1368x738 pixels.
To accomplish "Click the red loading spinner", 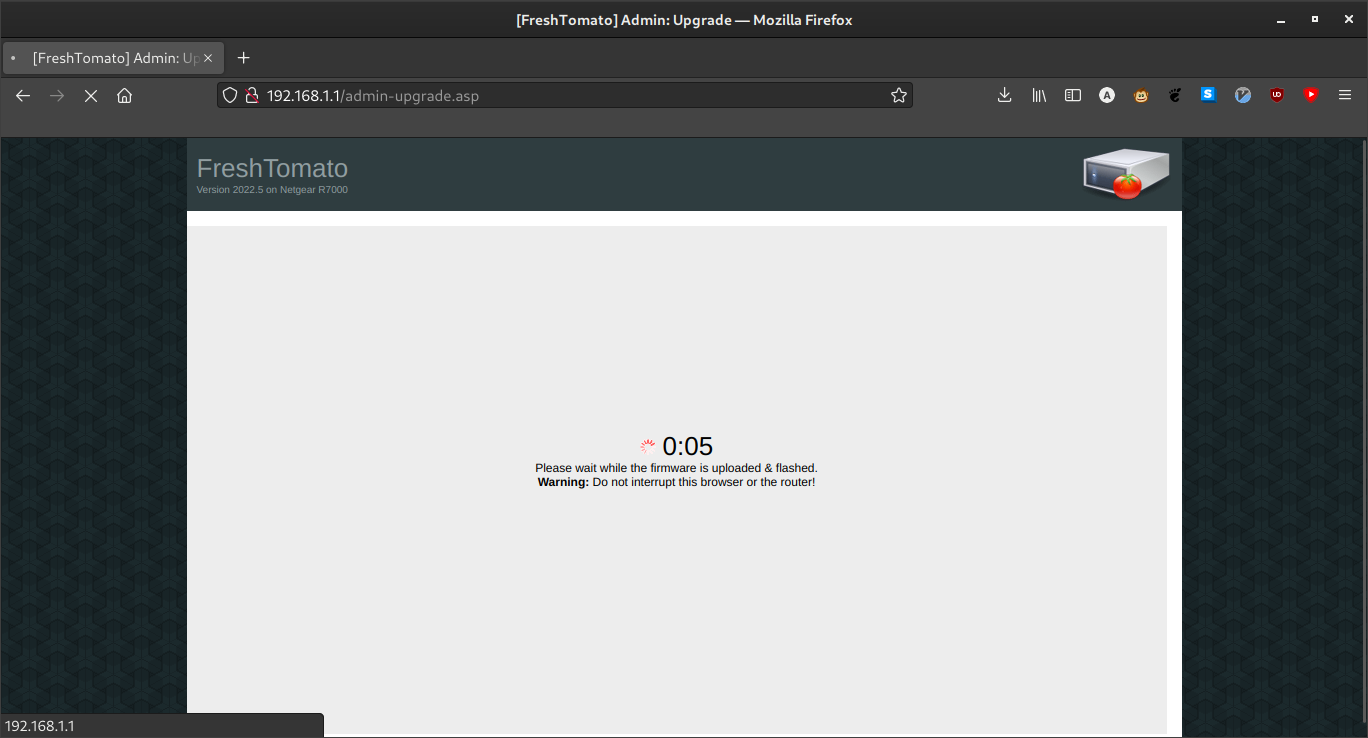I will (648, 446).
